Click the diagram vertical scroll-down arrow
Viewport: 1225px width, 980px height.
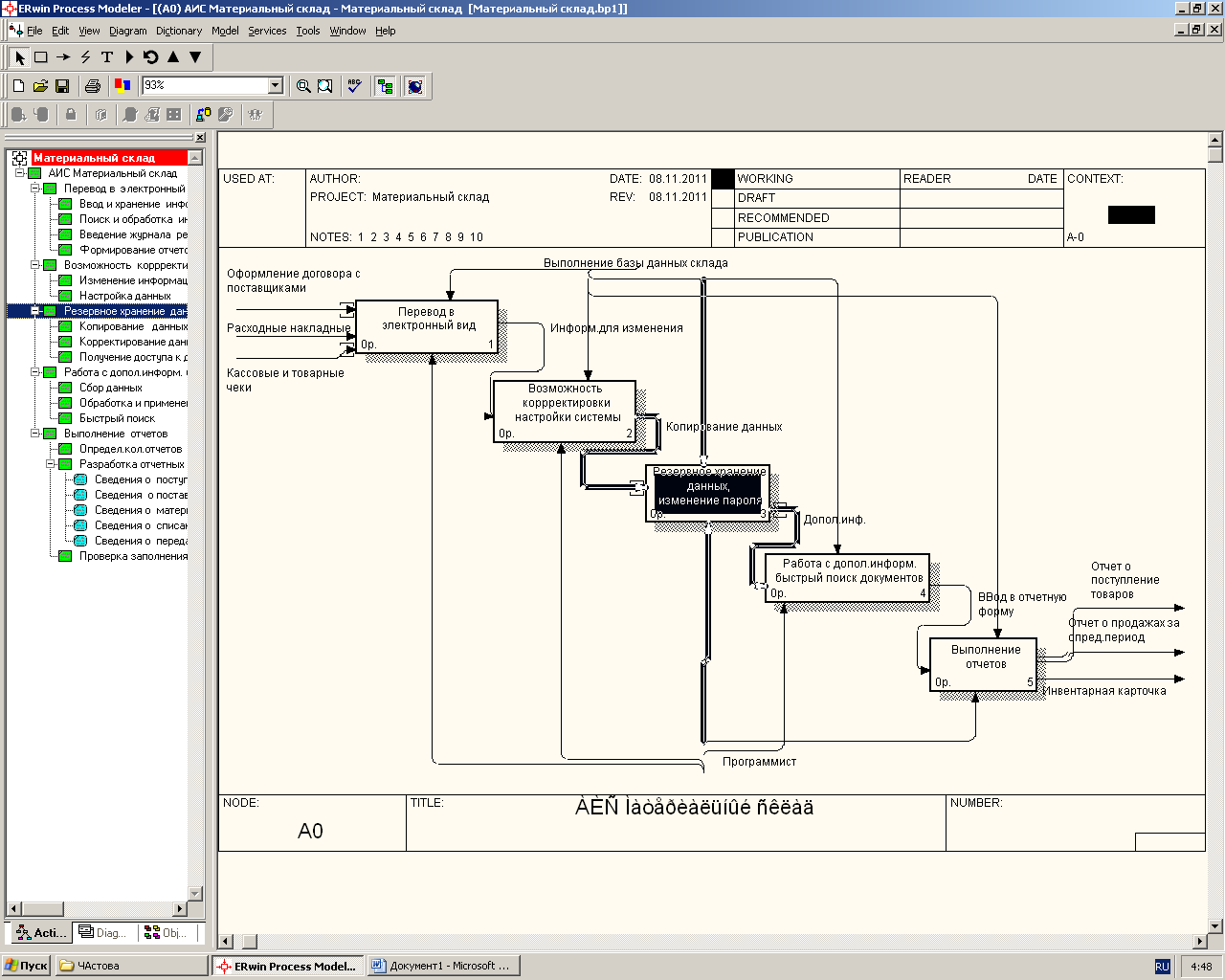(1215, 925)
